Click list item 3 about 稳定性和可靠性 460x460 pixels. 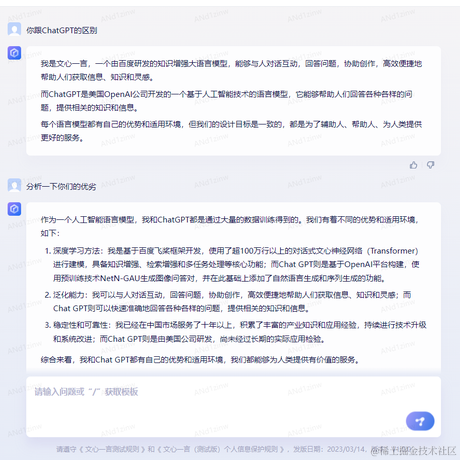click(x=236, y=332)
